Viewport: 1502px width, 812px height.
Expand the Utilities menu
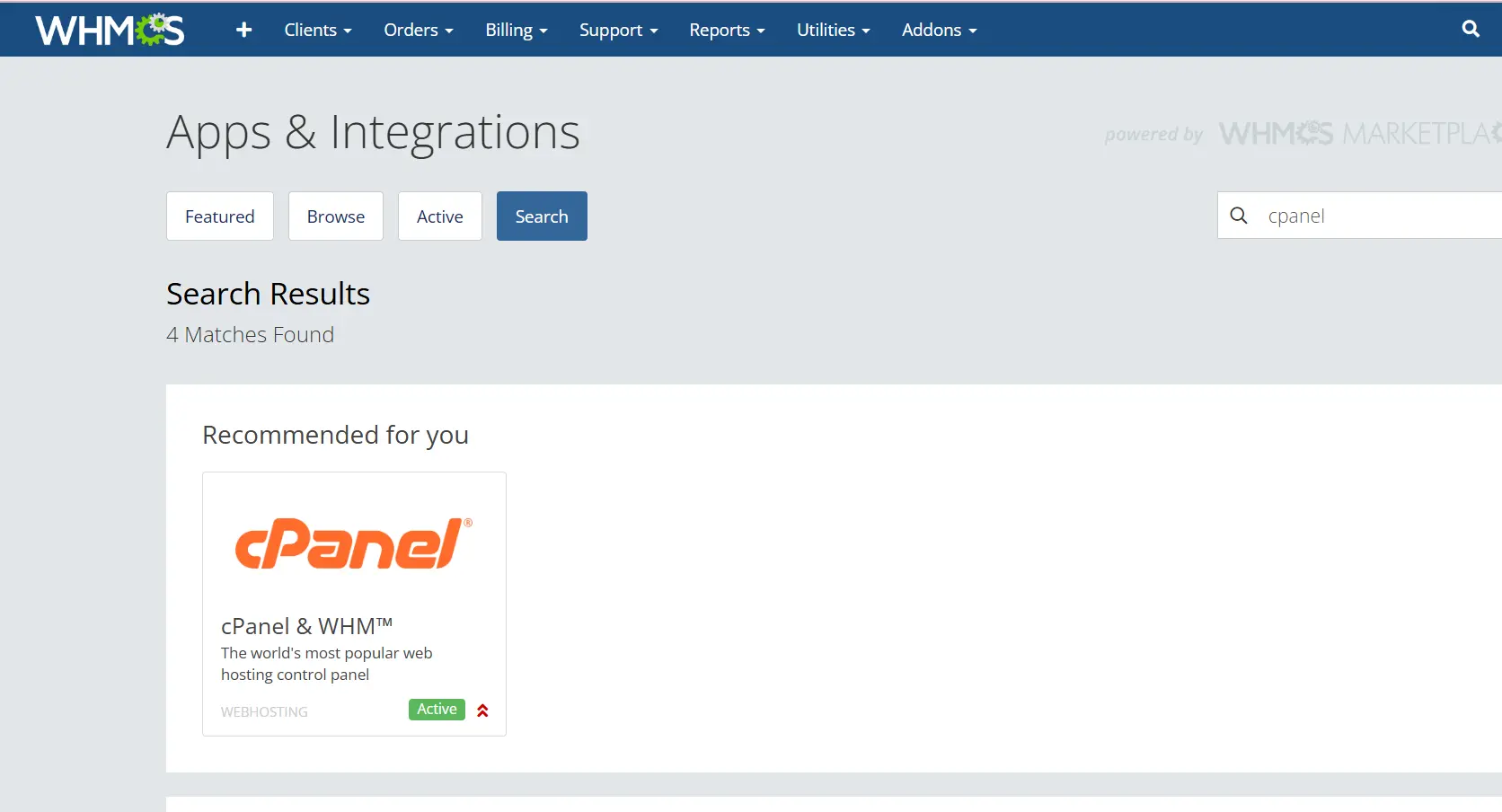[833, 30]
